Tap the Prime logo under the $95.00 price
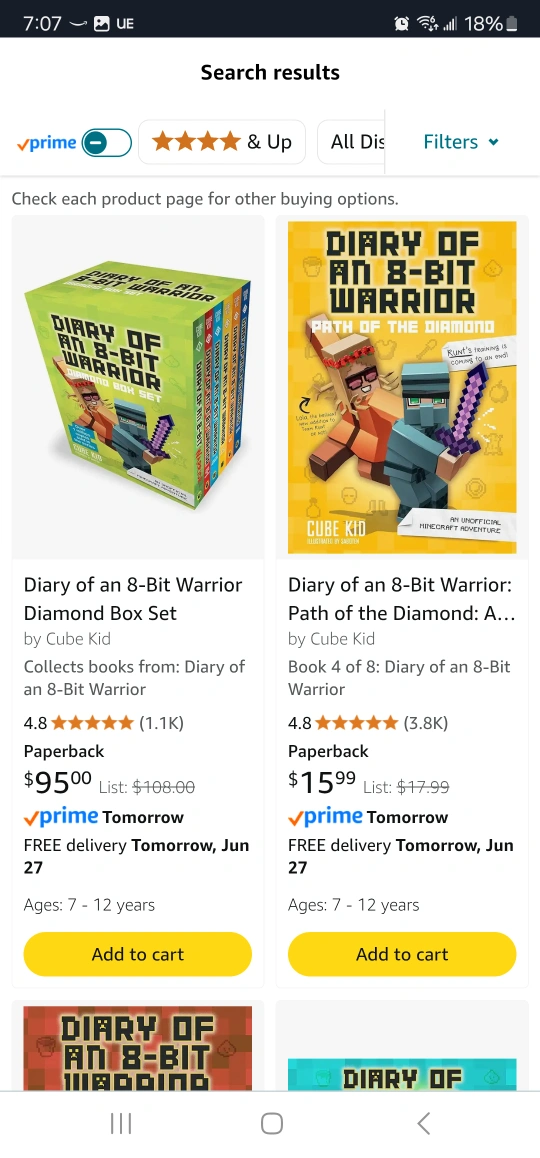 61,817
